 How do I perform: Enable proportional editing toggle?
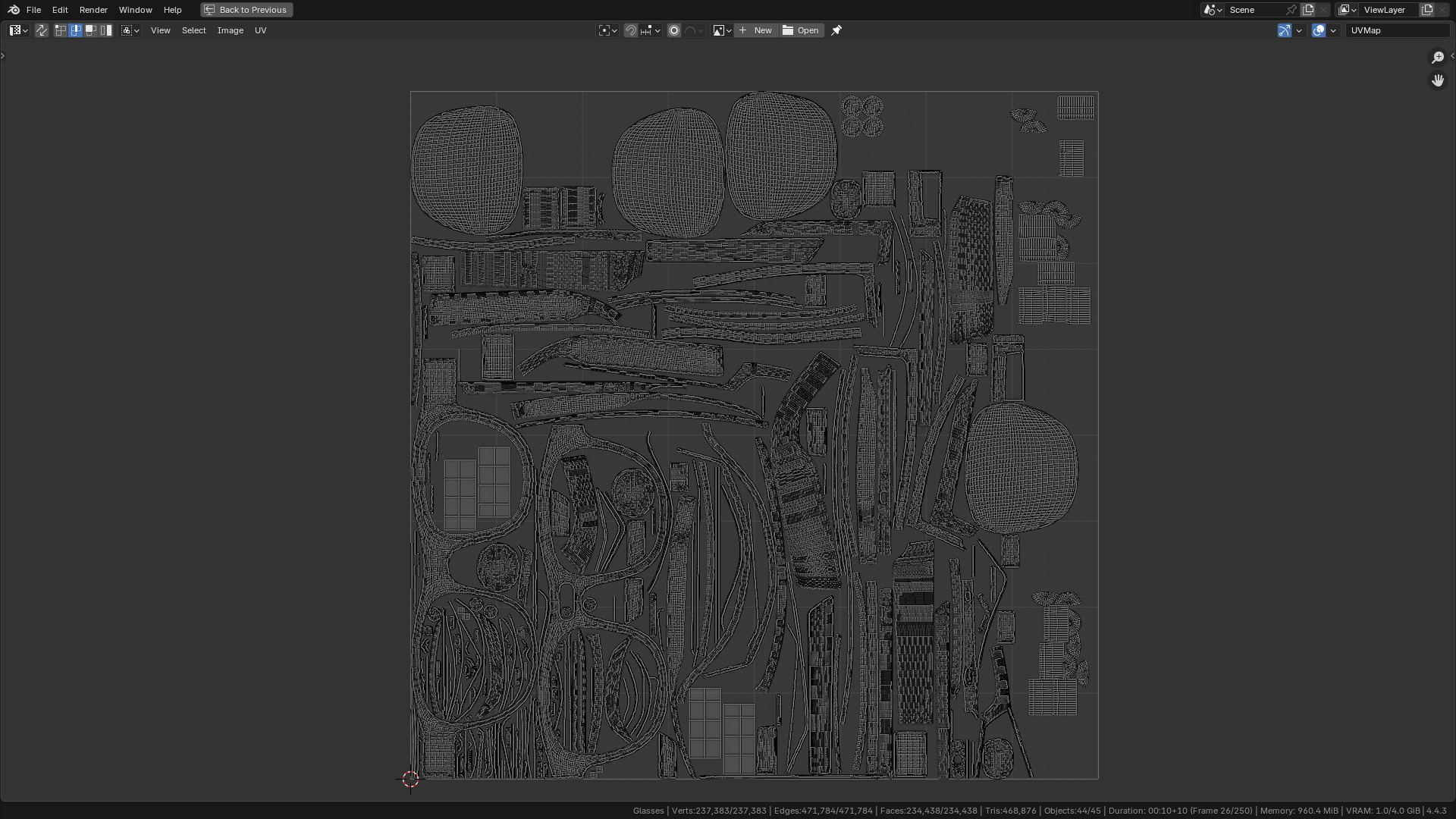(x=673, y=30)
